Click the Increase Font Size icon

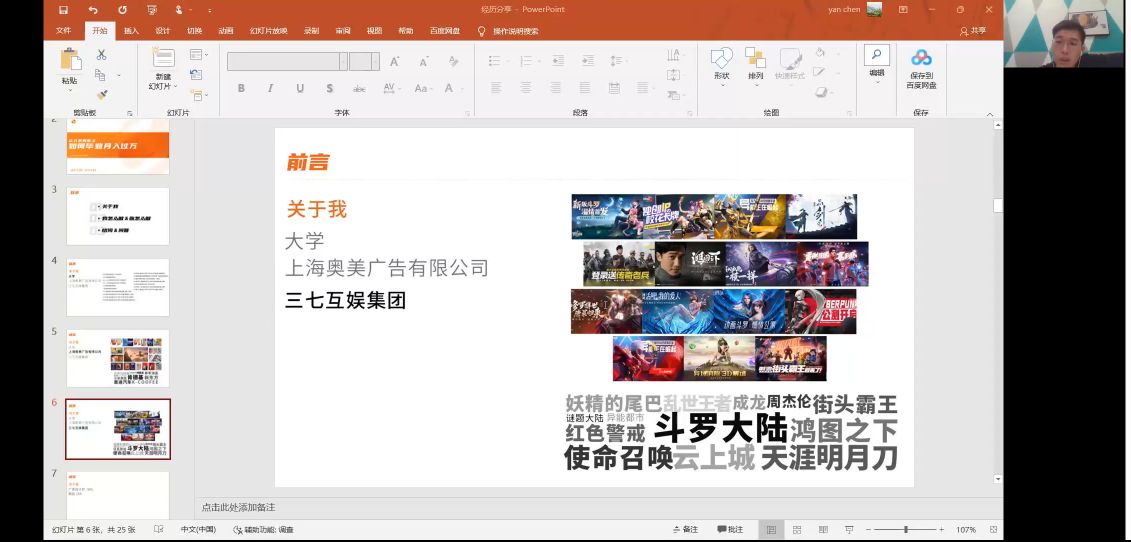point(395,62)
